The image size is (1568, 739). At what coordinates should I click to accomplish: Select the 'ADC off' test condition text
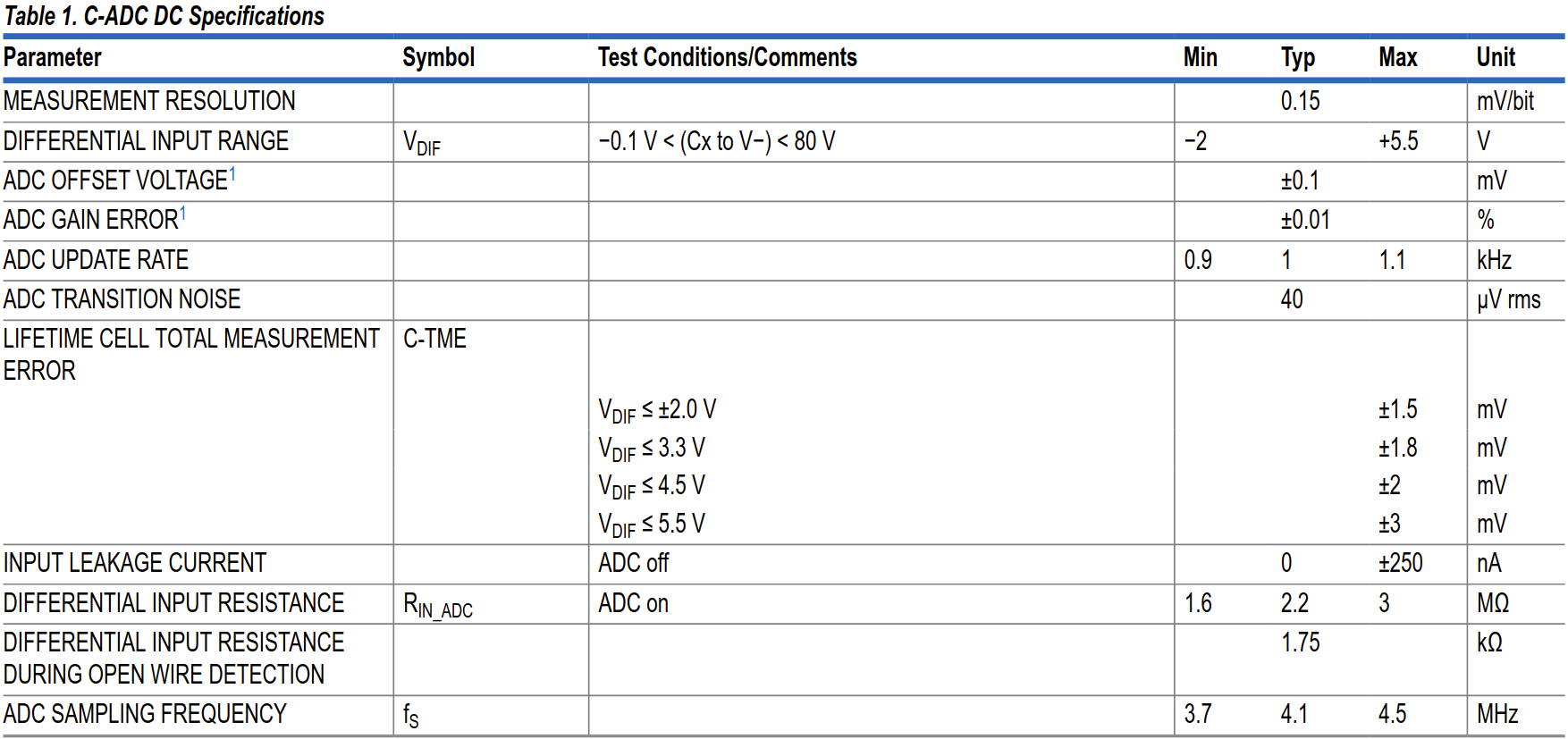(x=633, y=563)
